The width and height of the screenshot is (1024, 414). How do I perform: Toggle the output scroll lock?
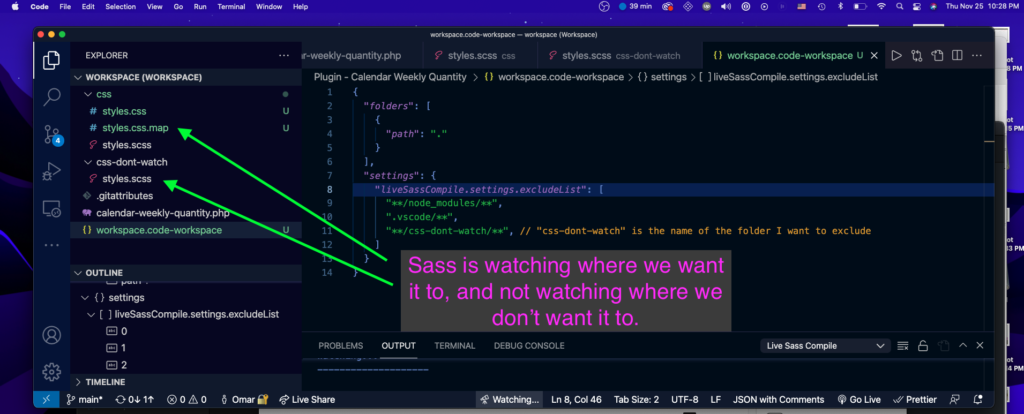tap(923, 345)
